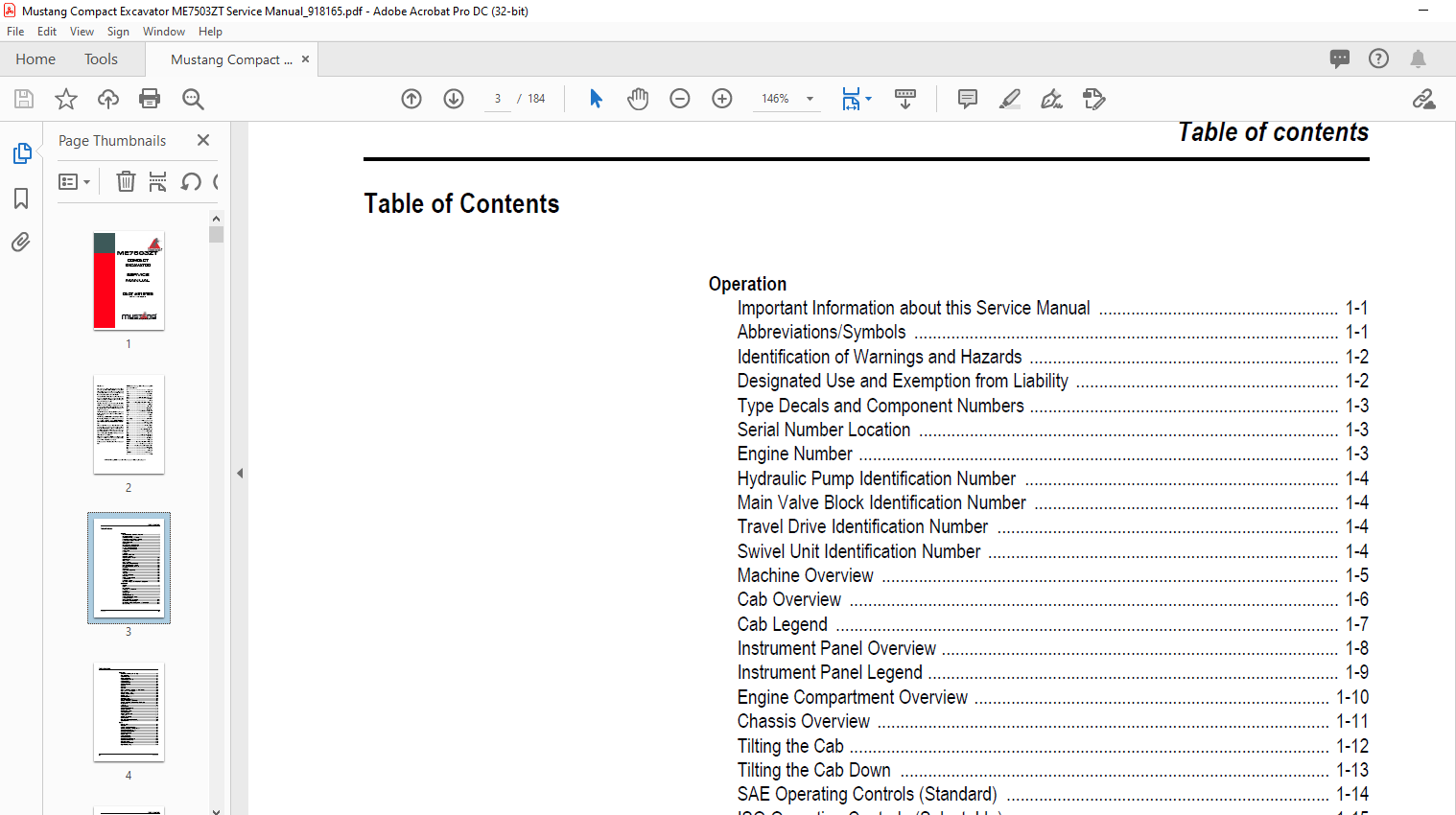
Task: Click the upload to cloud icon
Action: click(108, 99)
